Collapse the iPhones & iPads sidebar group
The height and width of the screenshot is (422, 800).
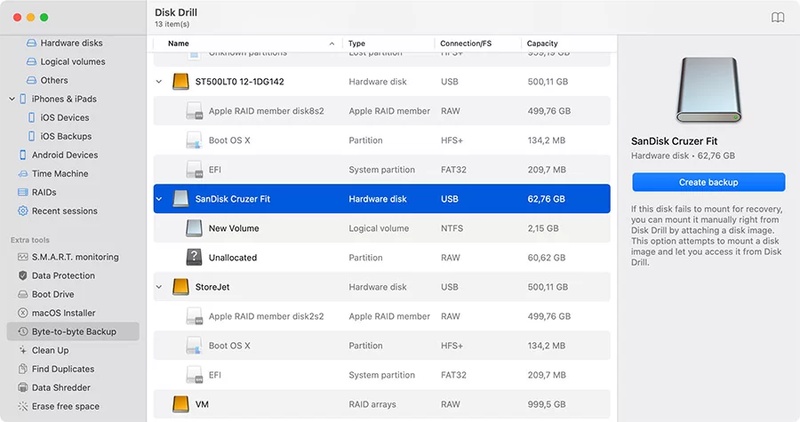[x=12, y=99]
